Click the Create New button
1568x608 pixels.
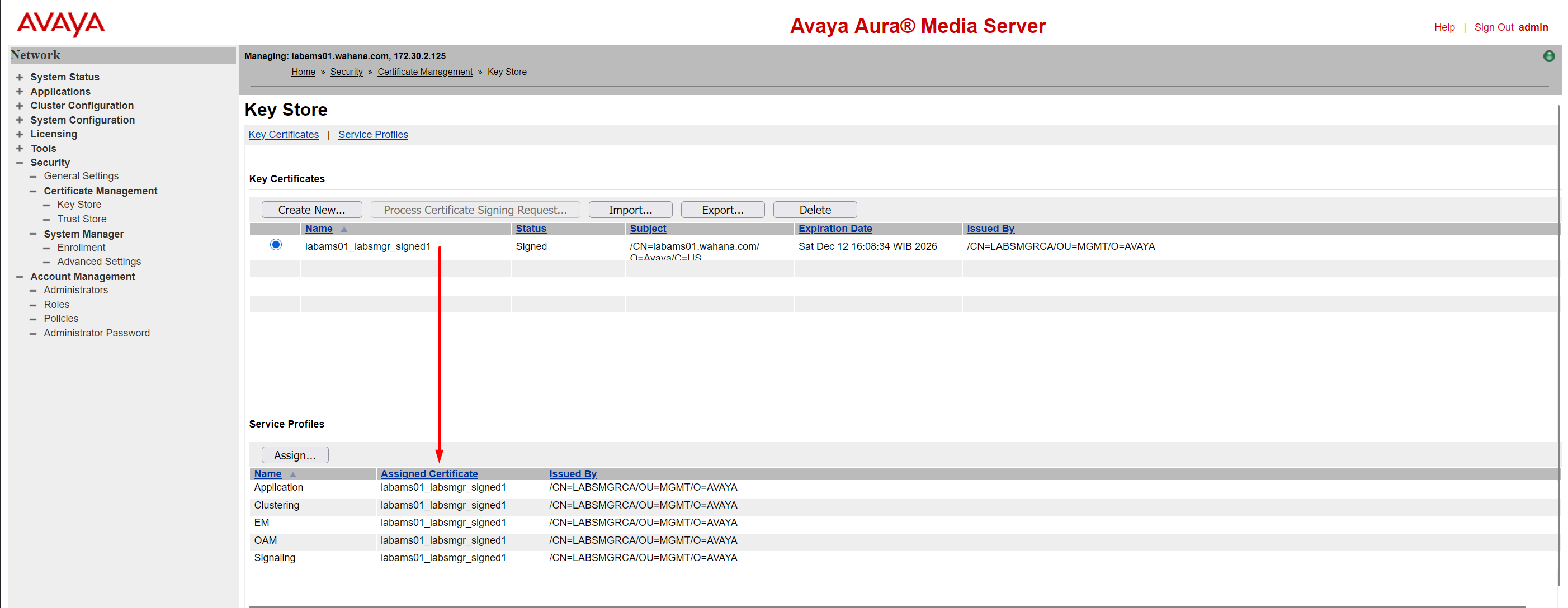click(x=311, y=209)
